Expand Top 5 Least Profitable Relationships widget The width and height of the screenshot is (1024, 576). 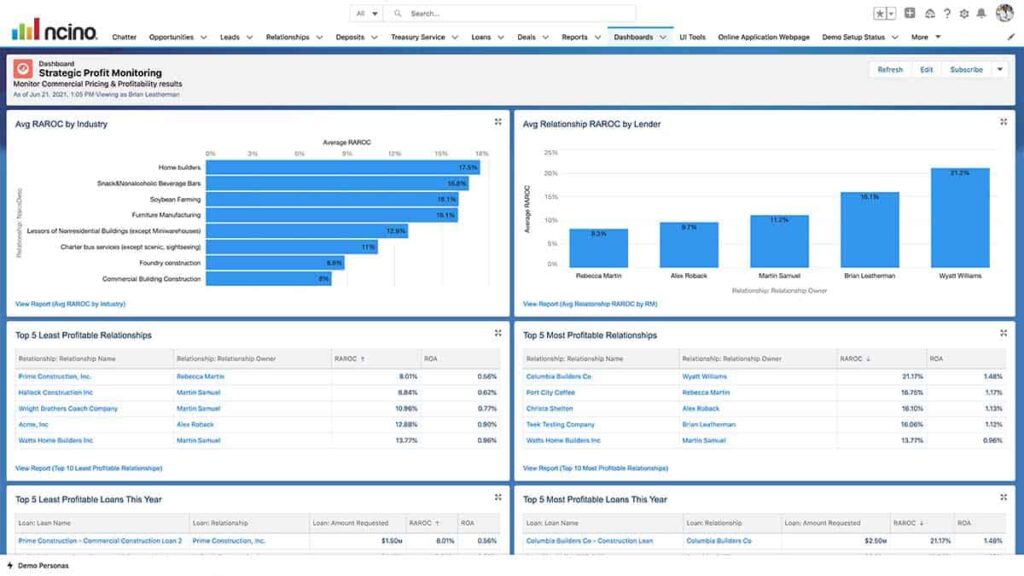click(x=498, y=333)
